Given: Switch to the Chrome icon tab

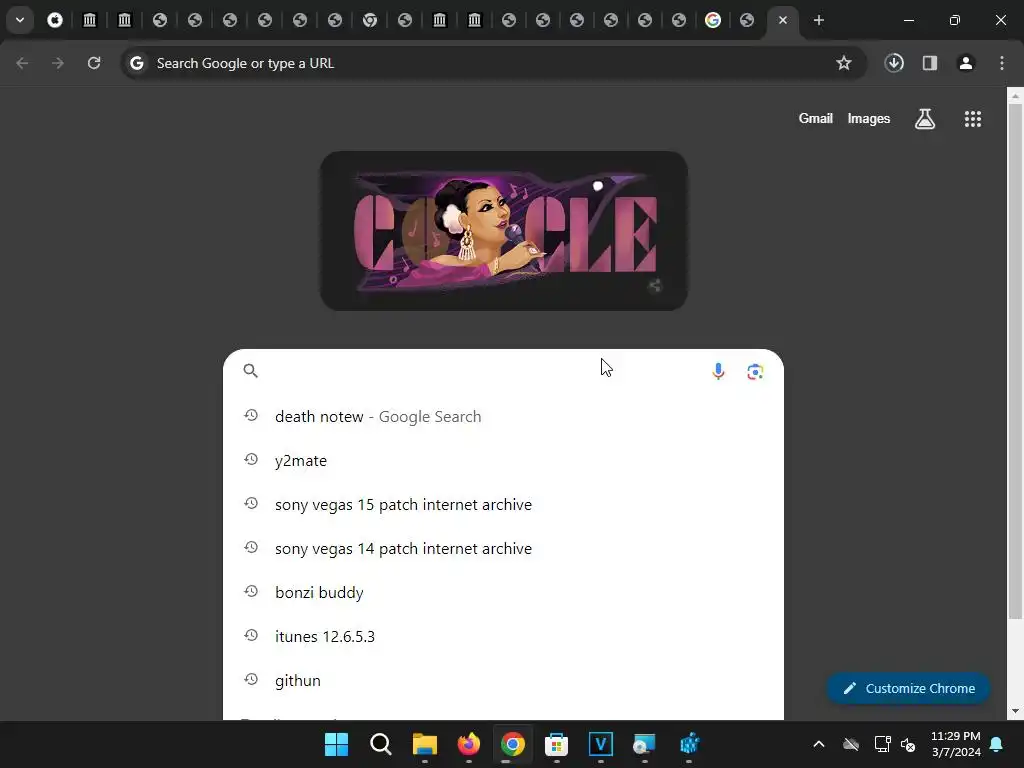Looking at the screenshot, I should [x=370, y=20].
